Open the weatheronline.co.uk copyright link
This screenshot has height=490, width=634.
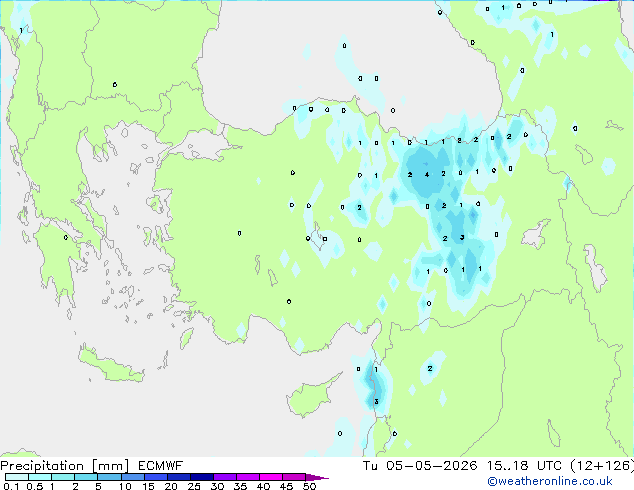click(x=550, y=481)
